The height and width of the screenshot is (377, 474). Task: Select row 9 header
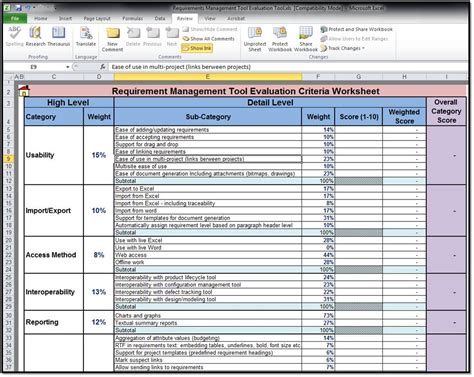click(9, 159)
